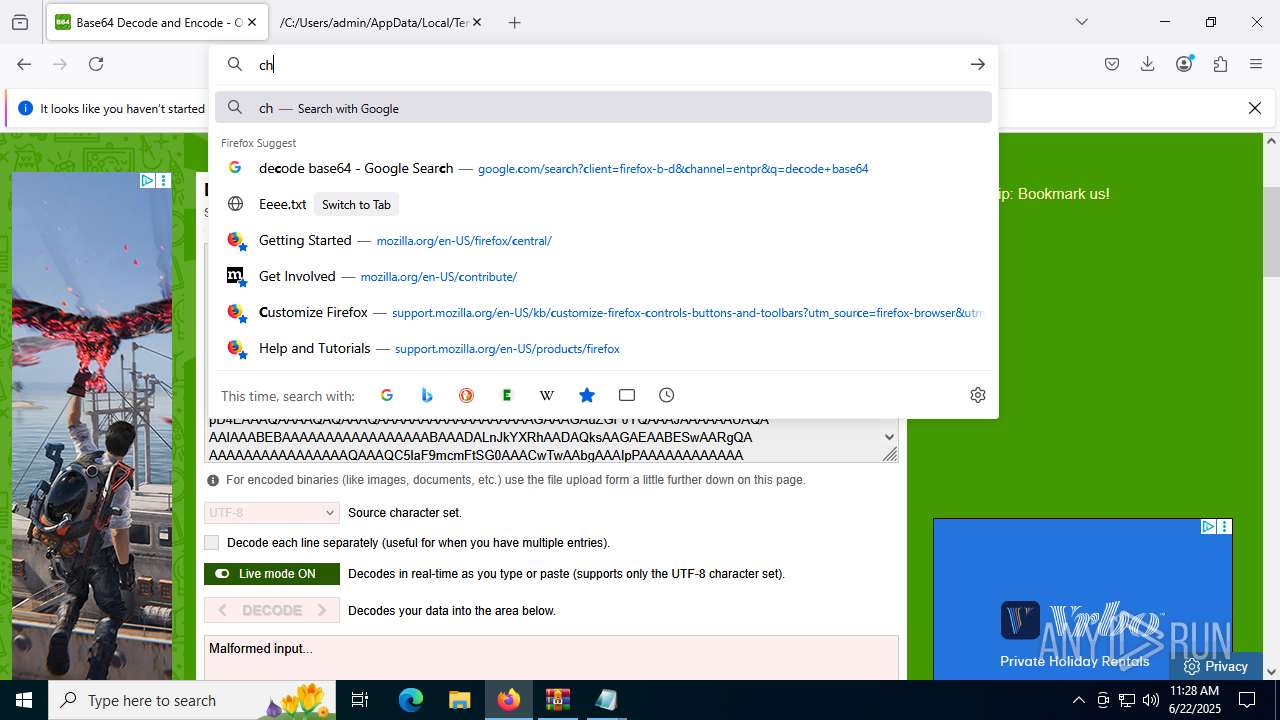This screenshot has height=720, width=1280.
Task: Open the Firefox application menu
Action: pyautogui.click(x=1256, y=64)
